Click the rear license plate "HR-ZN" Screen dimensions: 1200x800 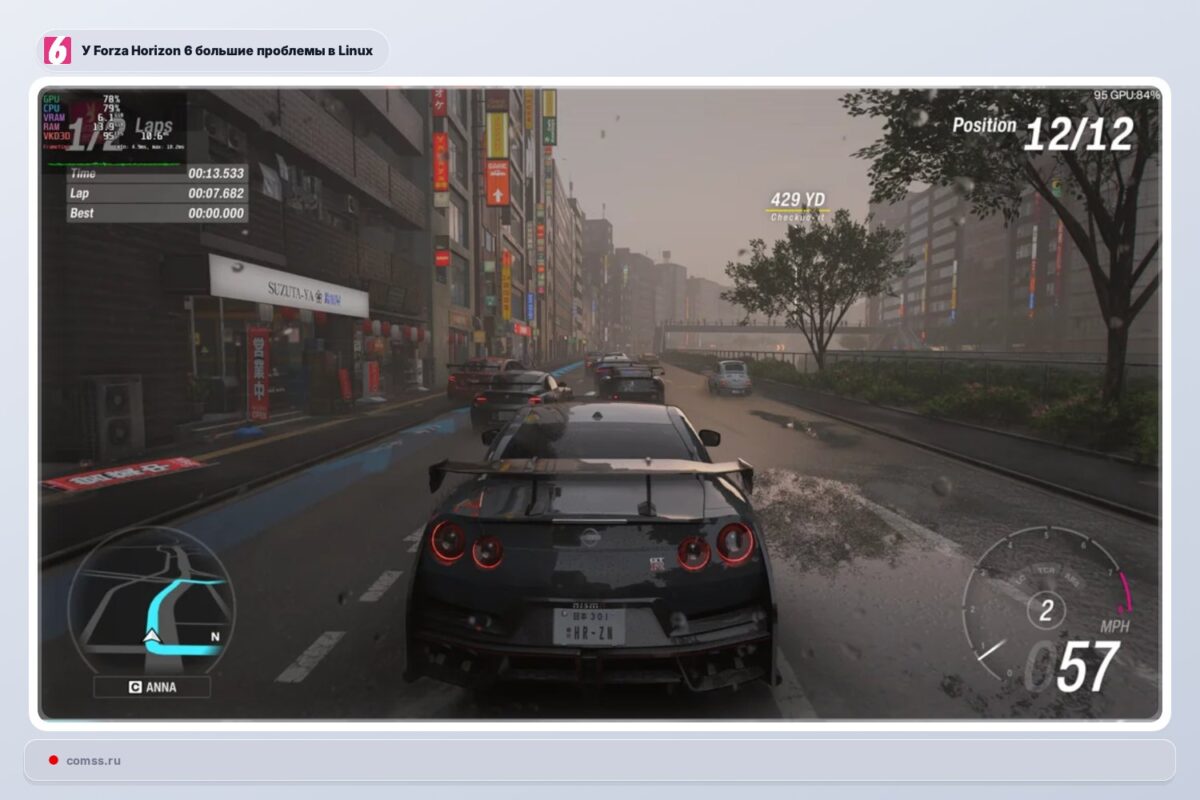coord(589,626)
